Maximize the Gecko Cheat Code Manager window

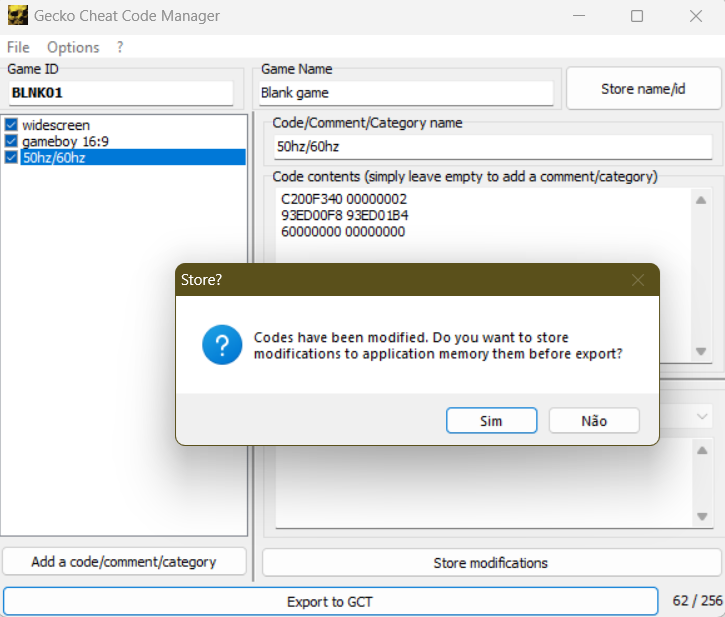(x=637, y=16)
